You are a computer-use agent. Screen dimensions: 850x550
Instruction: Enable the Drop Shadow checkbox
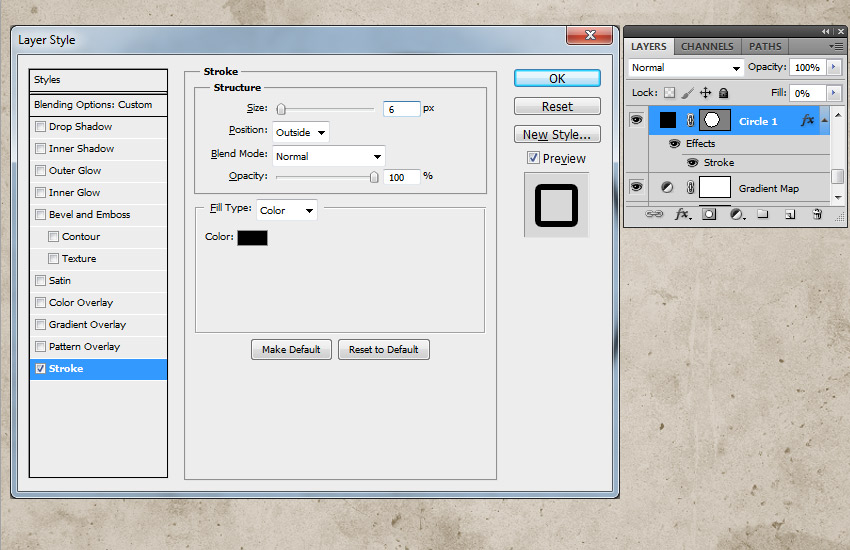pyautogui.click(x=40, y=127)
